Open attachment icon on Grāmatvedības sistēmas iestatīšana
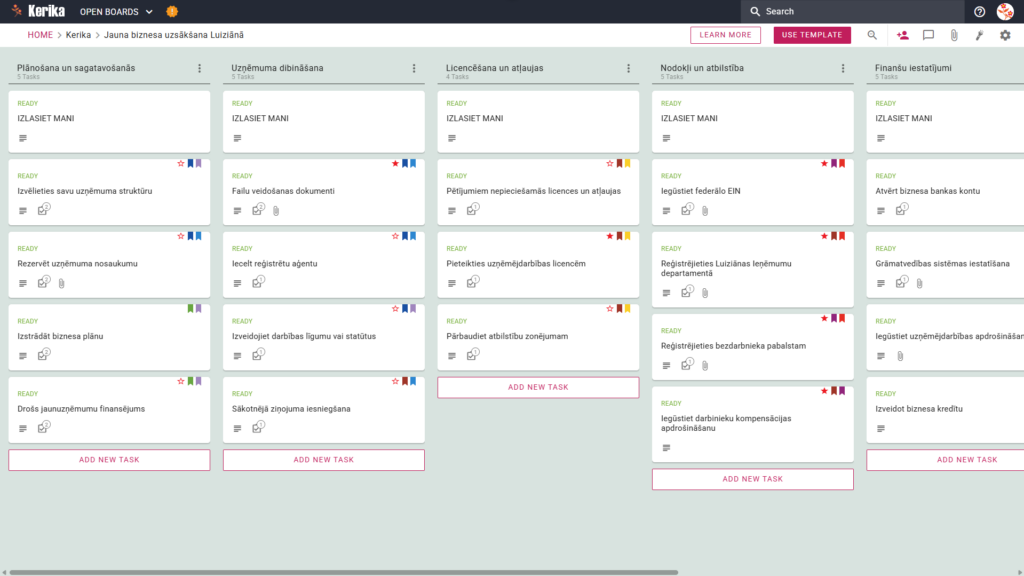 920,283
